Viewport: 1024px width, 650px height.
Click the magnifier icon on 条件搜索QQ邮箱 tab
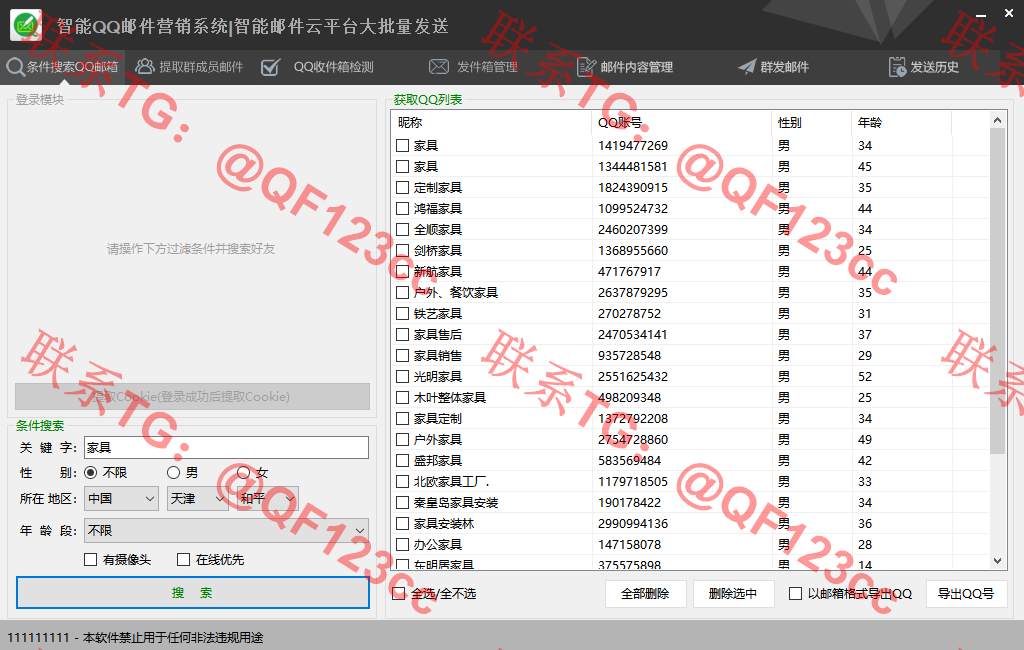(x=15, y=67)
